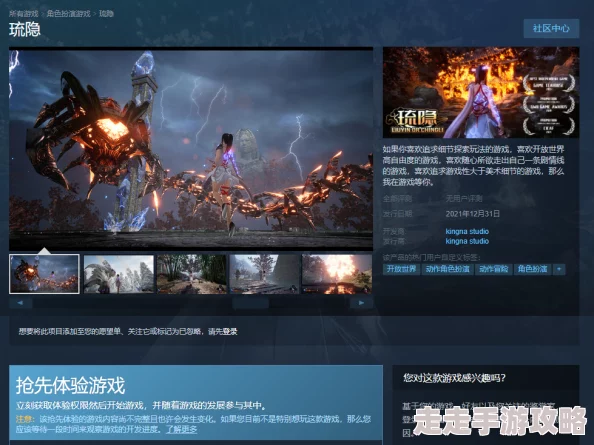
Task: Click the left arrow of the screenshot carousel
Action: pyautogui.click(x=20, y=303)
